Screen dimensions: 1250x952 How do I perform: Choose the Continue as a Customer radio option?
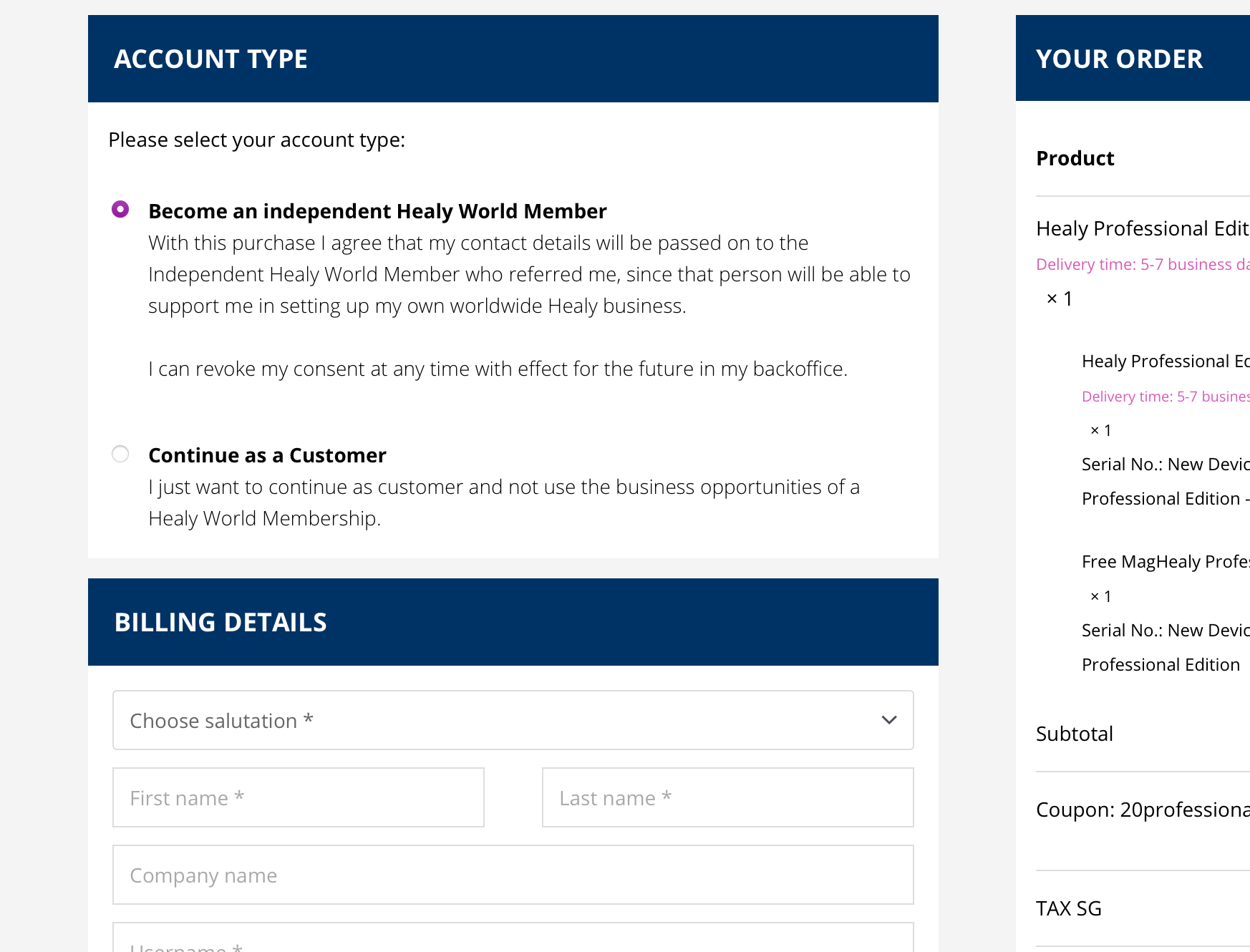click(x=120, y=454)
